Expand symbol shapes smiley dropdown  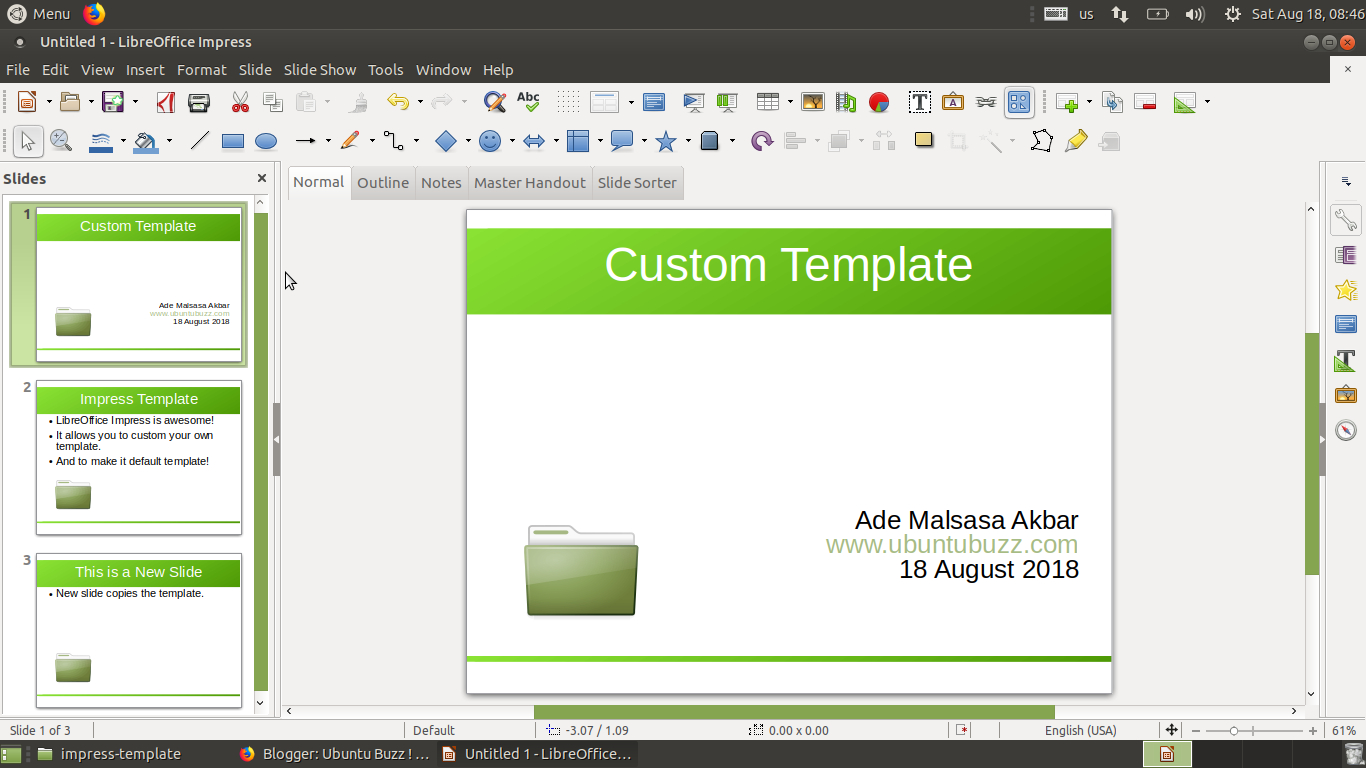[x=512, y=141]
